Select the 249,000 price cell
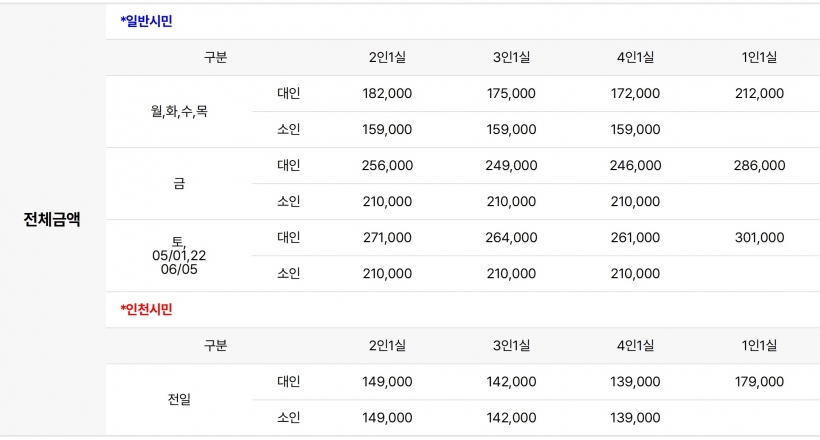This screenshot has width=820, height=440. tap(511, 165)
